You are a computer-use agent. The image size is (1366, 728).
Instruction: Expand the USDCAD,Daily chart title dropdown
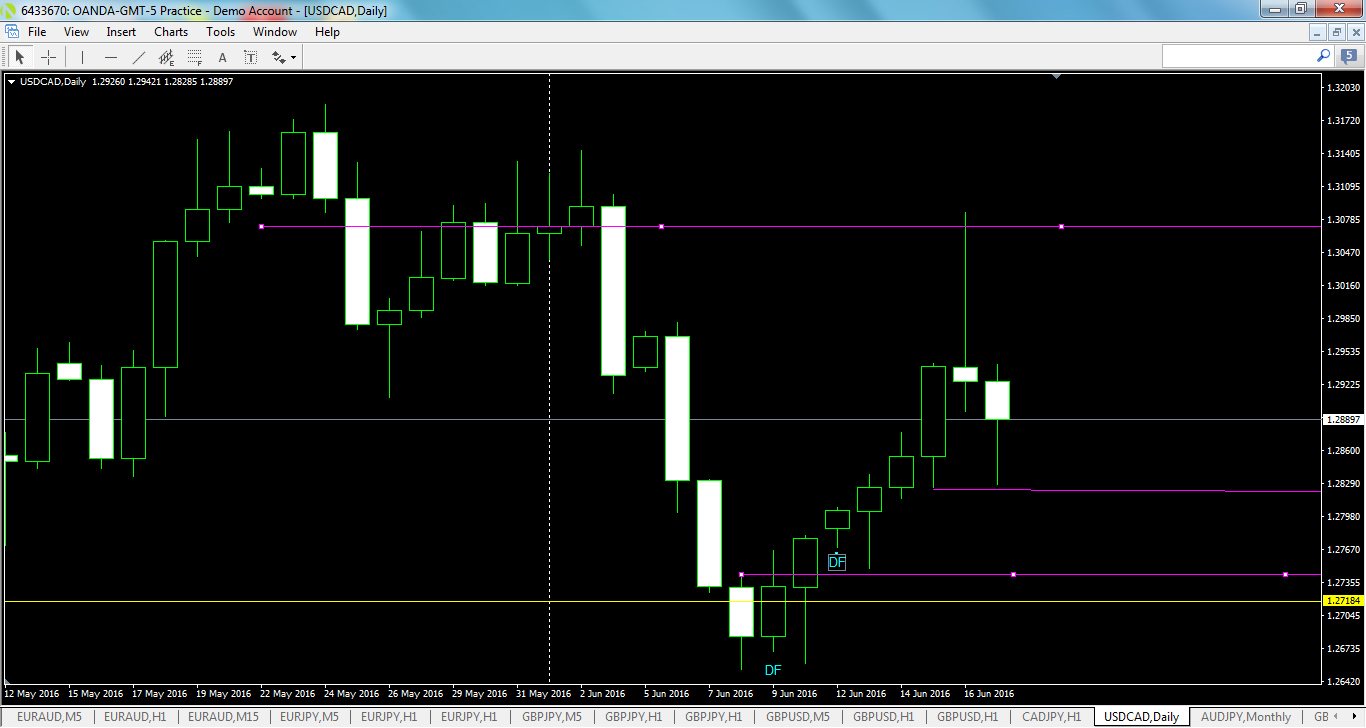pyautogui.click(x=12, y=82)
